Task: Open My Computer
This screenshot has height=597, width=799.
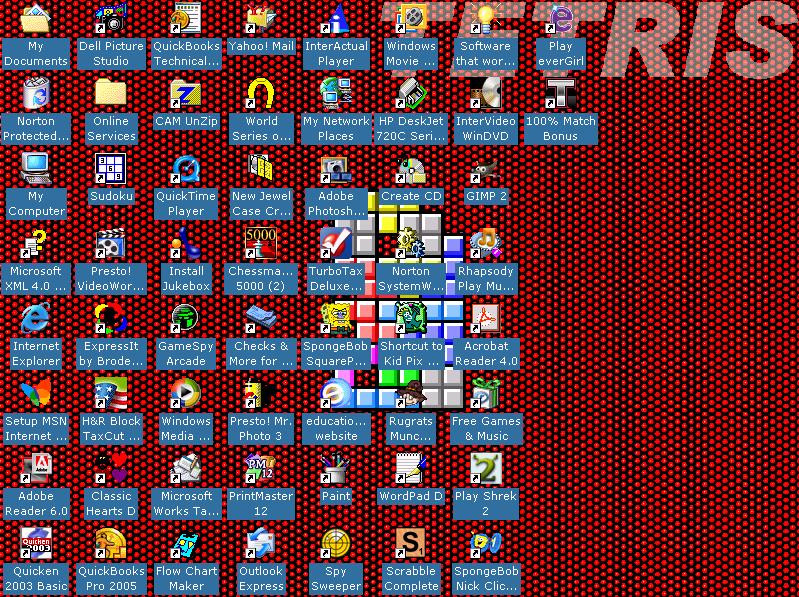Action: pos(36,169)
